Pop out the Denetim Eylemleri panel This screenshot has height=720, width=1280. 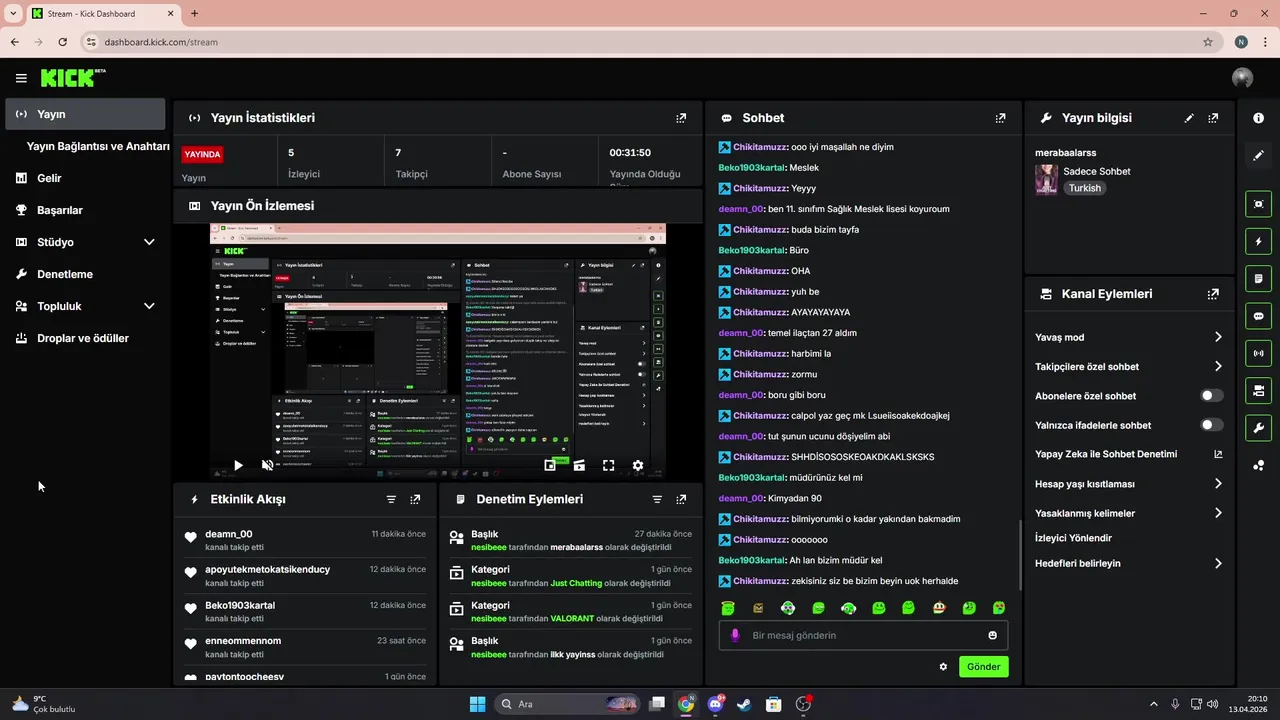pyautogui.click(x=681, y=499)
